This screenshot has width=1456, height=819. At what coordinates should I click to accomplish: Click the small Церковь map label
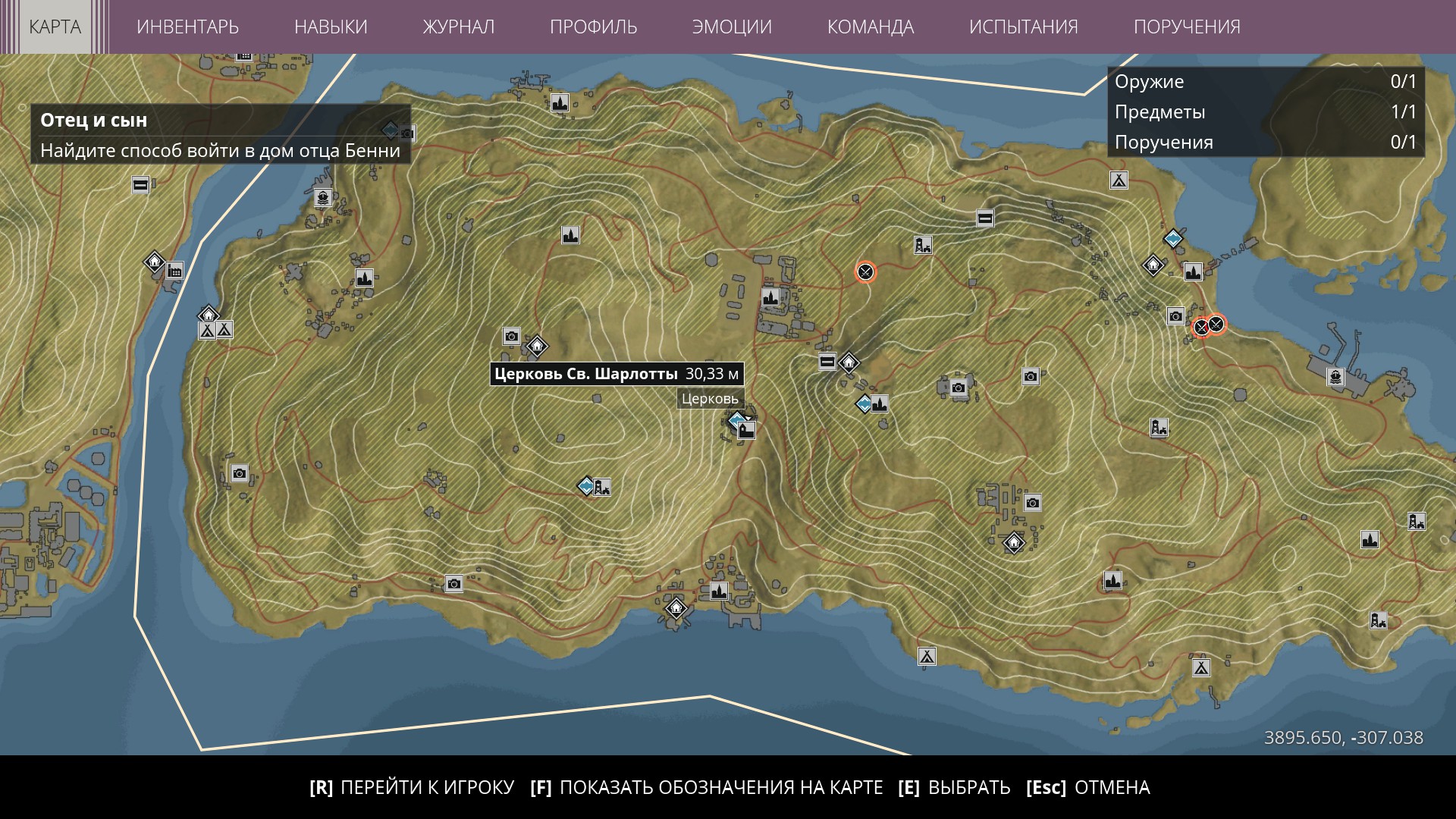(x=710, y=399)
